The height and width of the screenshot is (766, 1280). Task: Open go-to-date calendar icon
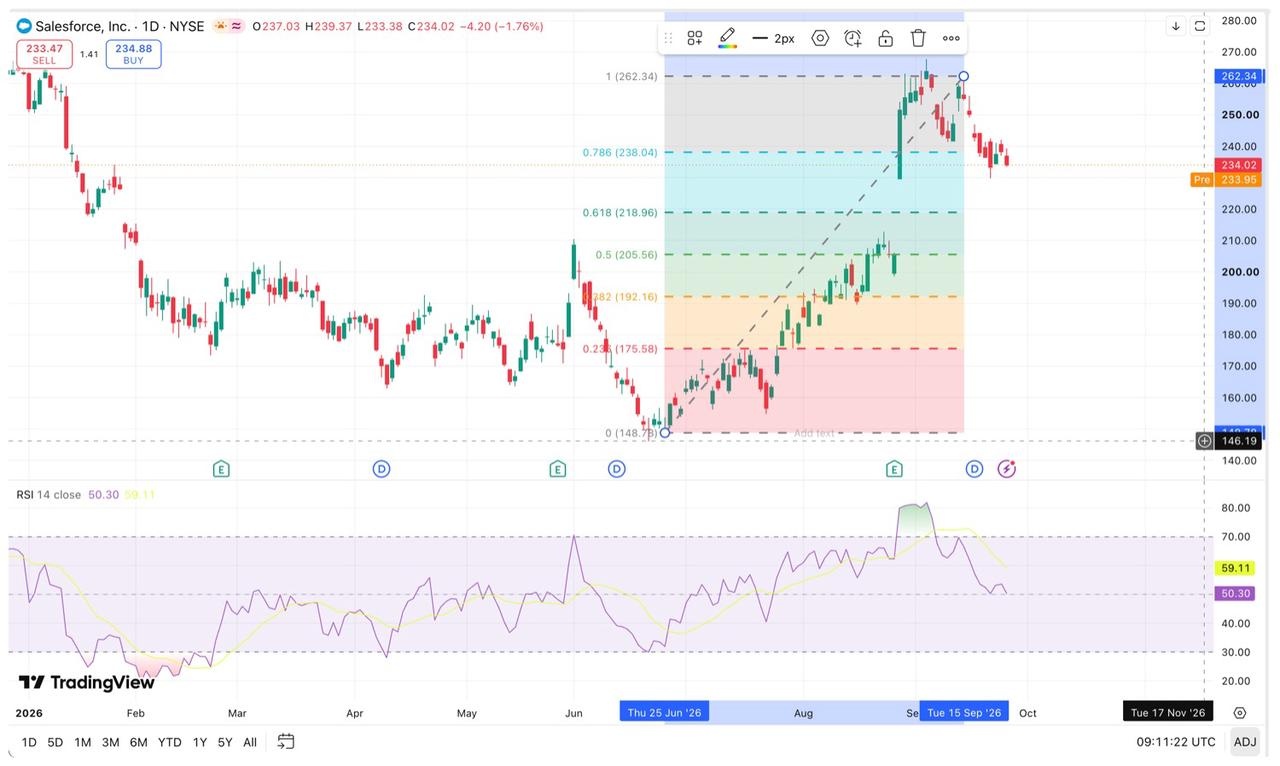286,742
